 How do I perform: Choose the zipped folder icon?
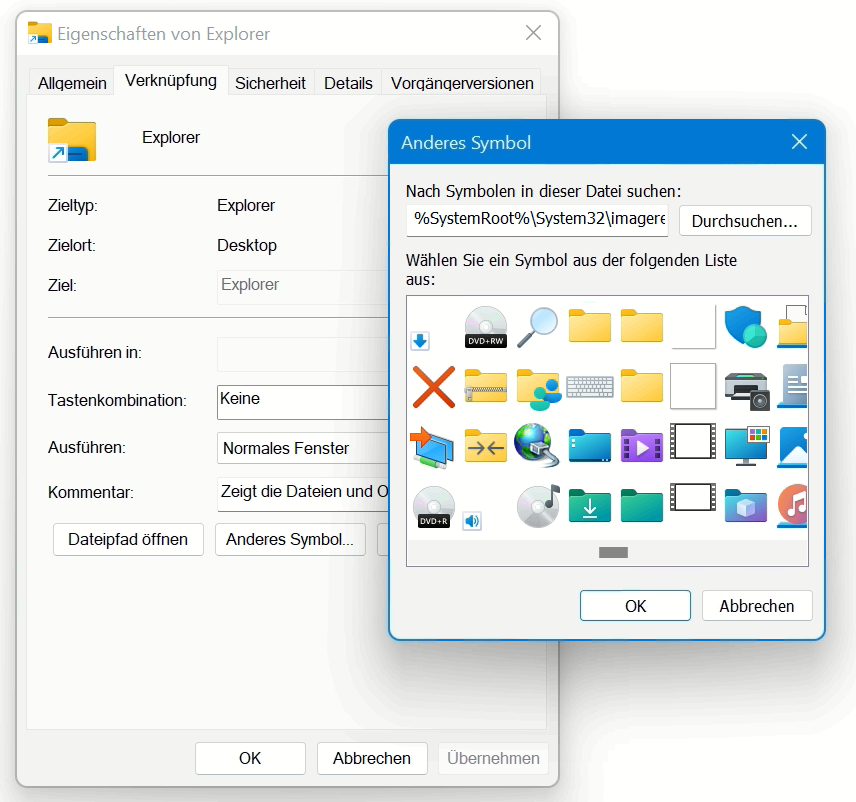(486, 388)
